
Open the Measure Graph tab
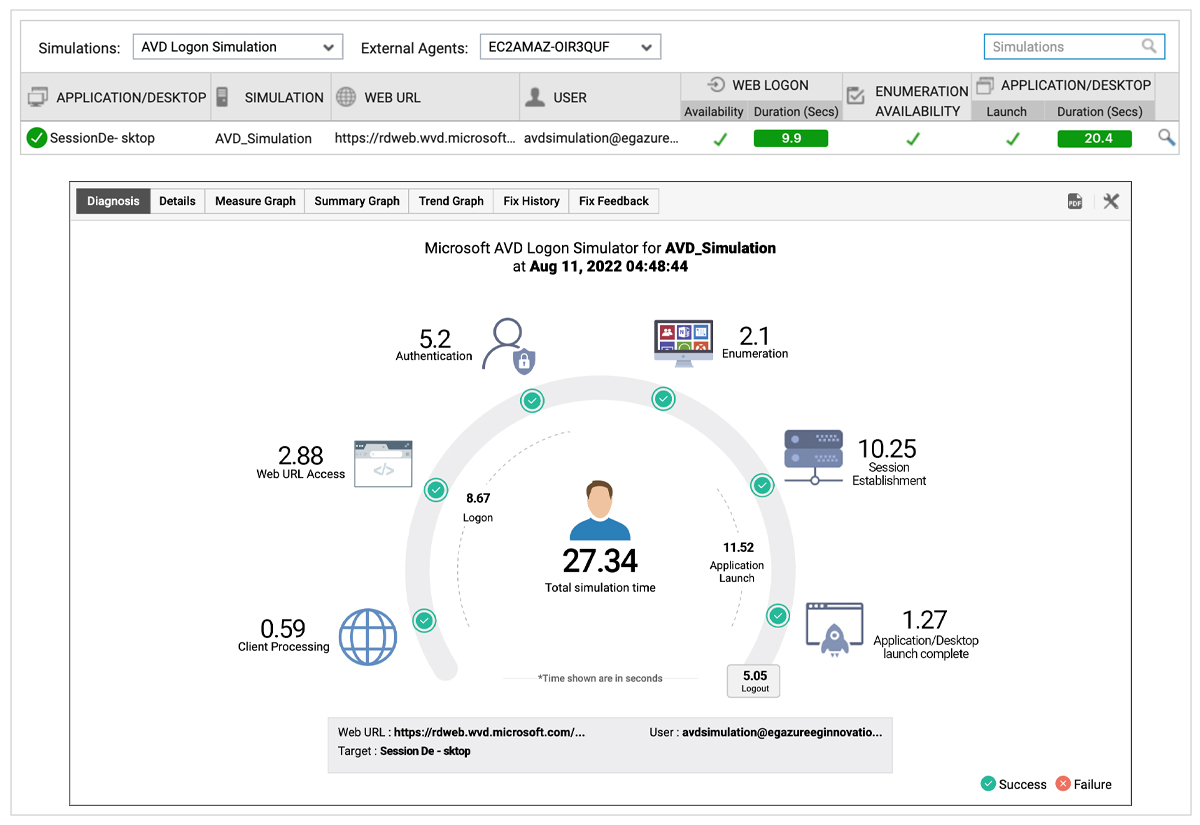(255, 201)
